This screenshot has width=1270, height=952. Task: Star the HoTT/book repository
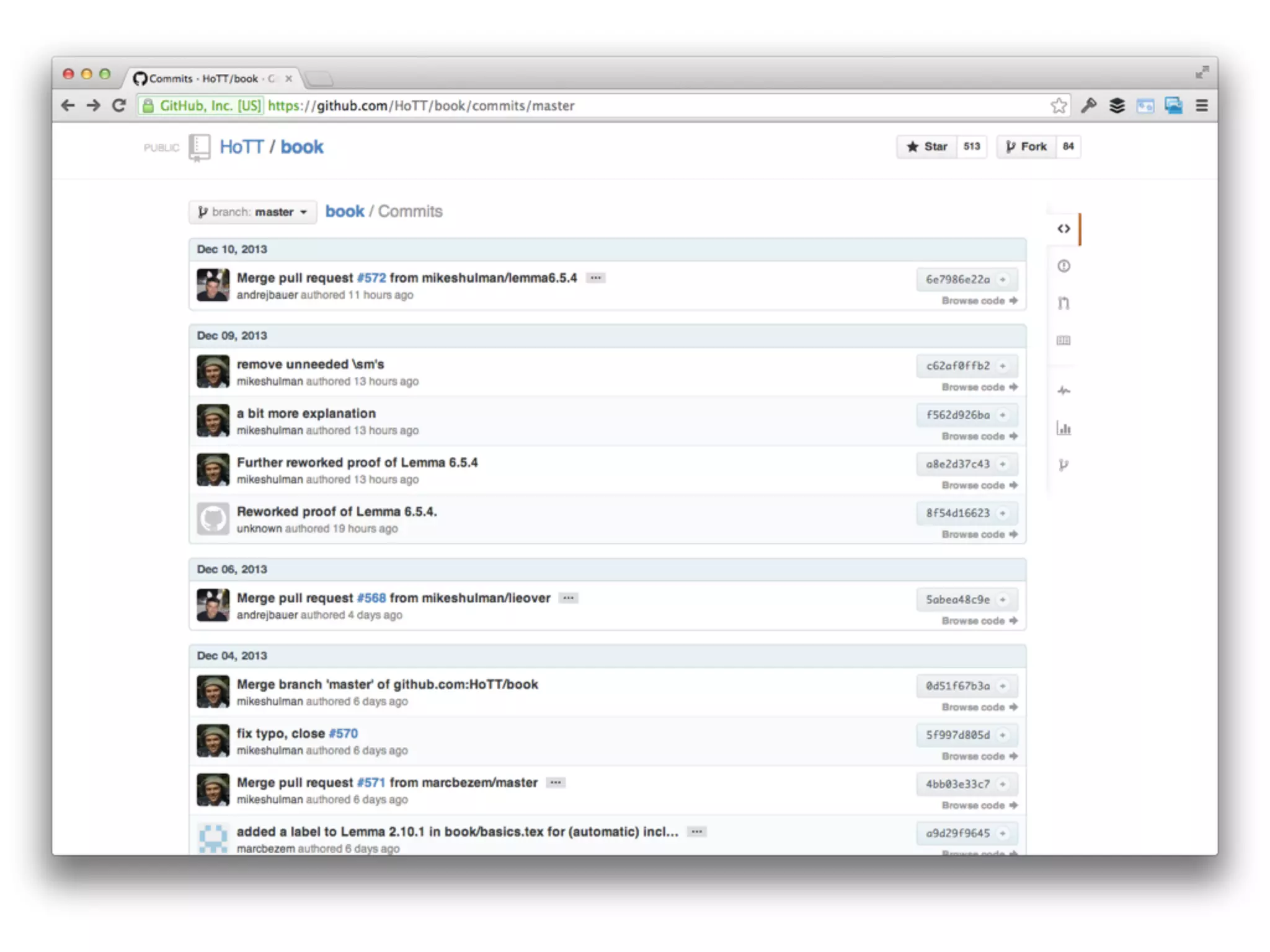[x=927, y=147]
